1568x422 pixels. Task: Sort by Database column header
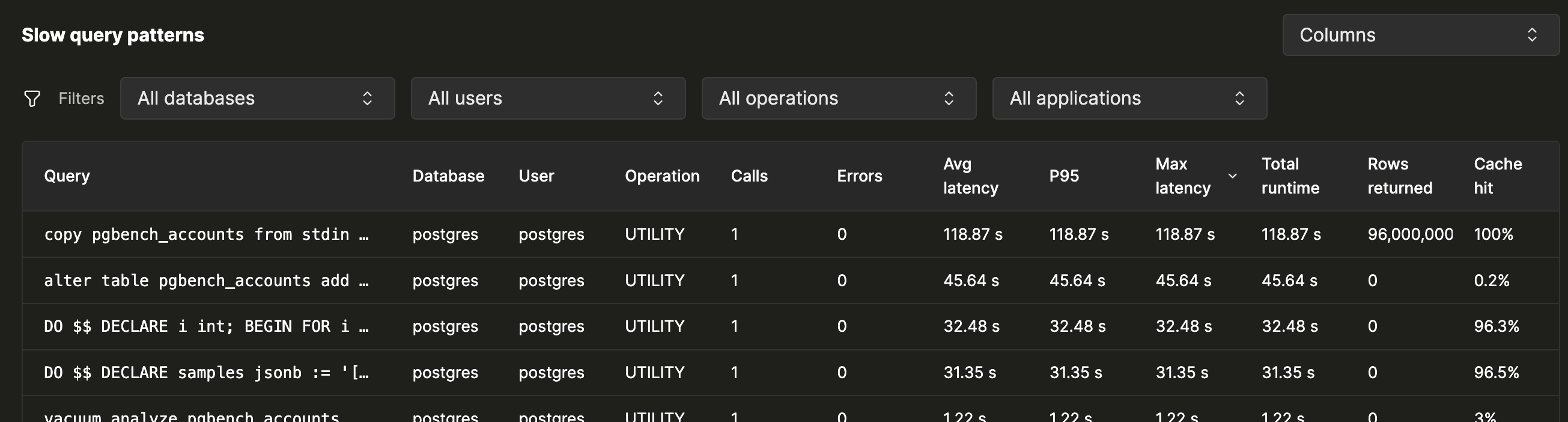coord(449,176)
